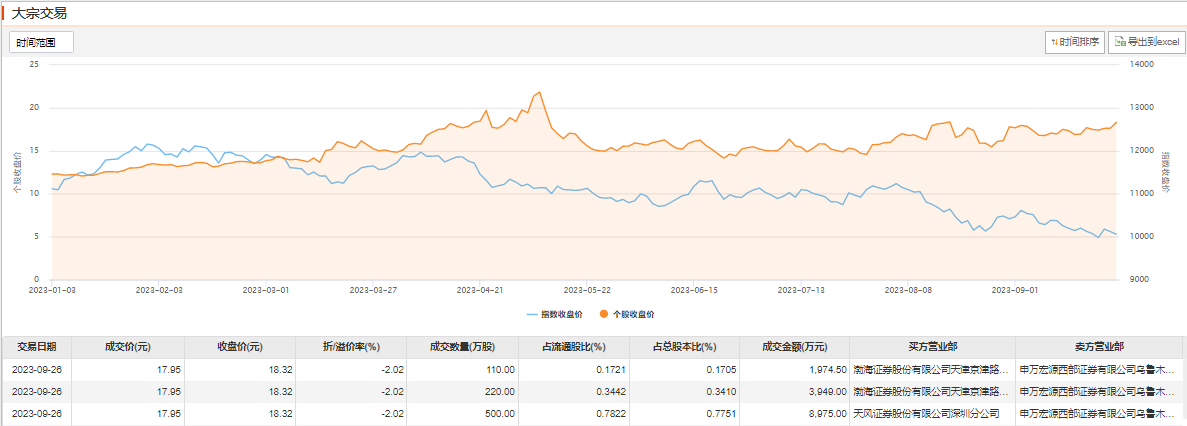Click the Excel export icon

click(1119, 42)
